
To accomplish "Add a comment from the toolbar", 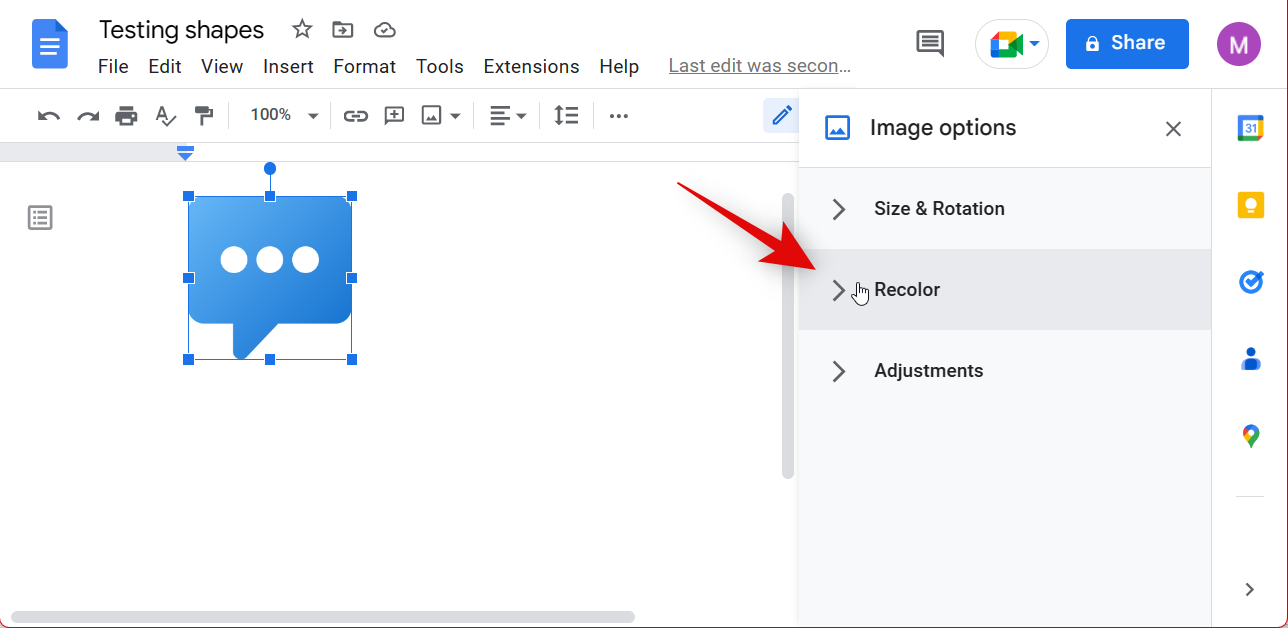I will (394, 115).
